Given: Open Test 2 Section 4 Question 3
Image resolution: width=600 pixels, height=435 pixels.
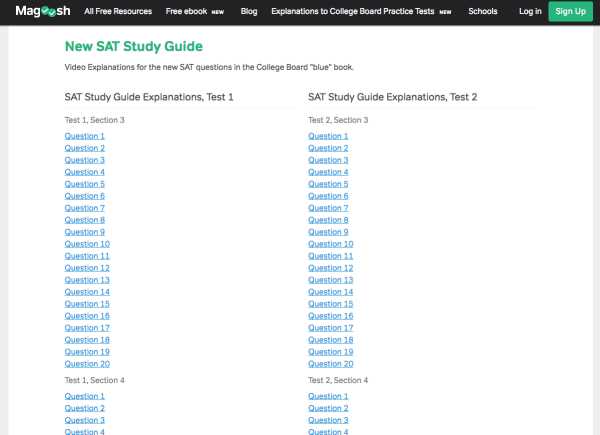Looking at the screenshot, I should (328, 420).
